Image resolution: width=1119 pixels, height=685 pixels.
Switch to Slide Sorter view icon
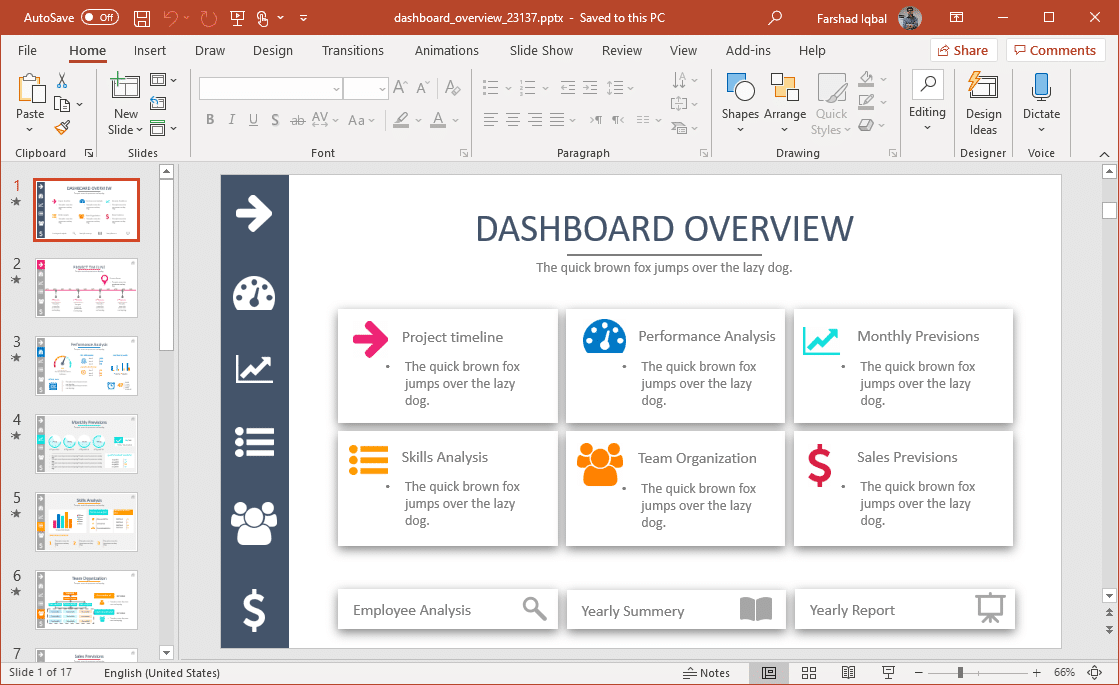tap(809, 673)
